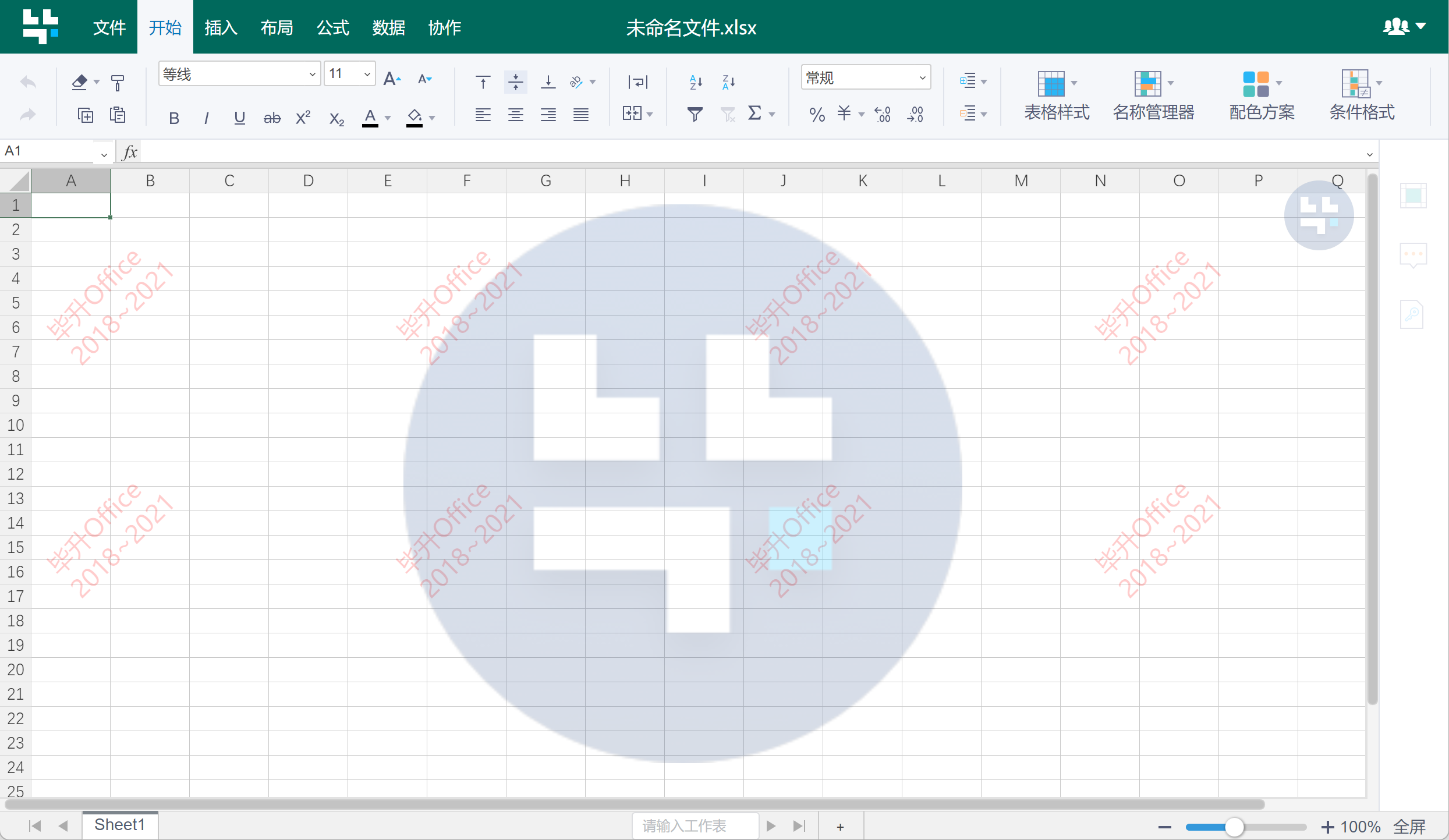Screen dimensions: 1449x840
Task: Switch to the 布局 tab
Action: click(277, 27)
